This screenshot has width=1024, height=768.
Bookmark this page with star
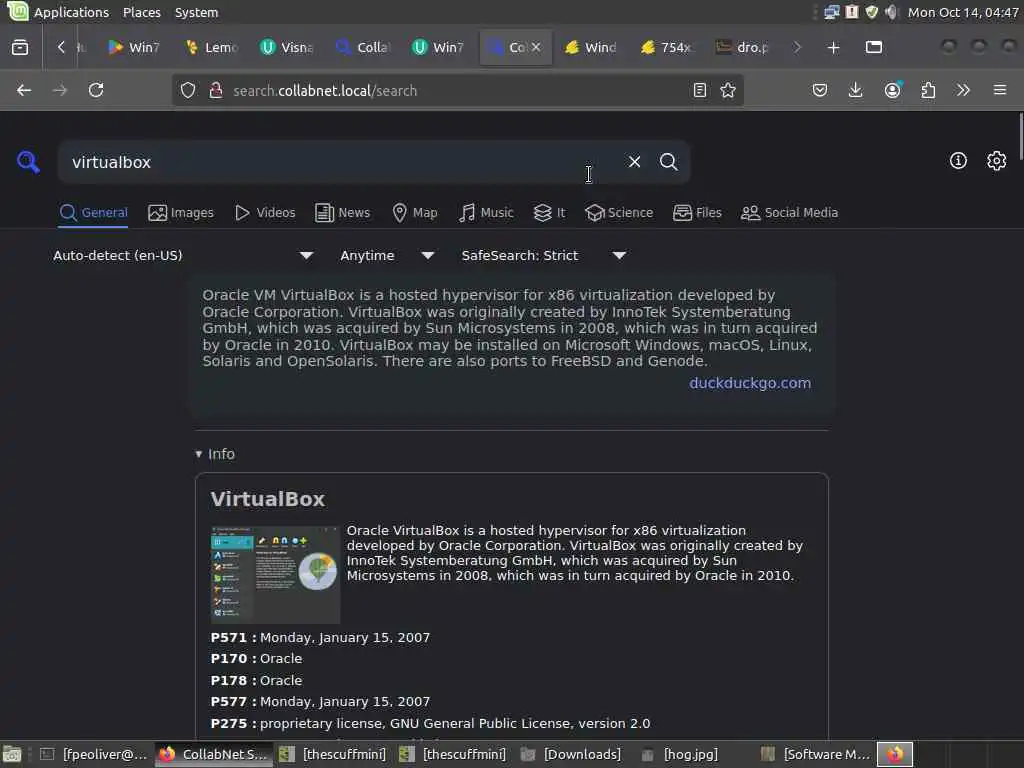728,90
